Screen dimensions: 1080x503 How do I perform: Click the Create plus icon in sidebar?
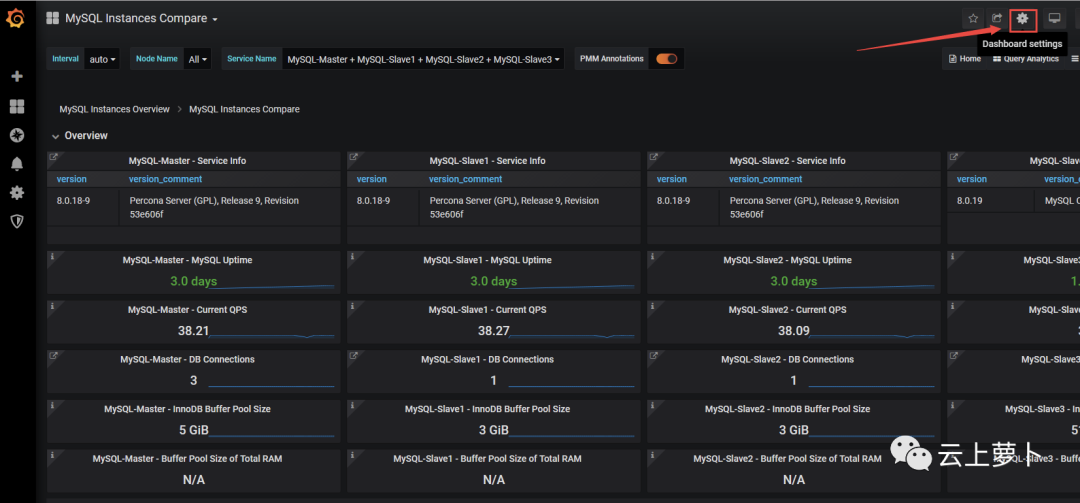17,76
